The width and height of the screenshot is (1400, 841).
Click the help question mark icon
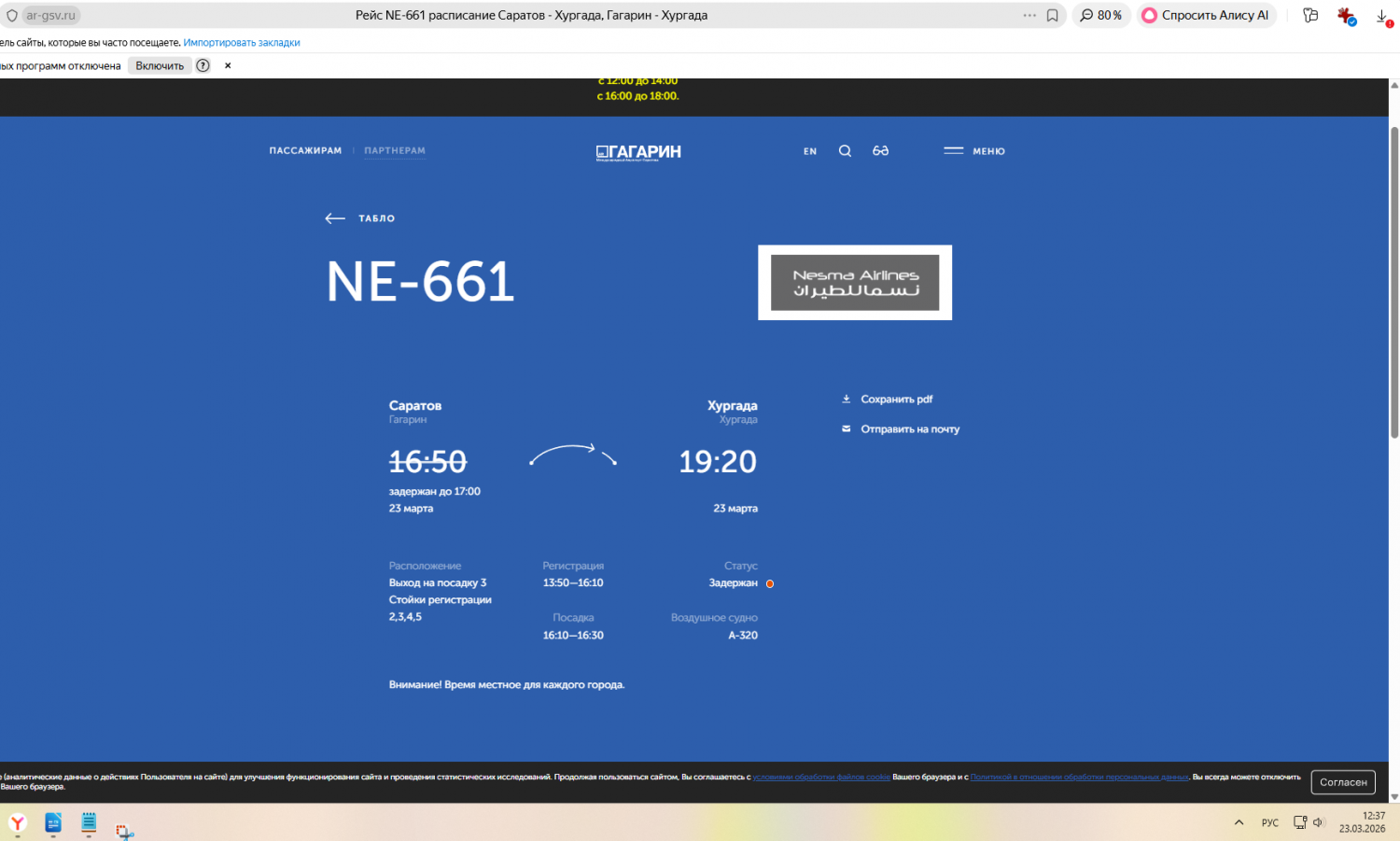tap(203, 65)
